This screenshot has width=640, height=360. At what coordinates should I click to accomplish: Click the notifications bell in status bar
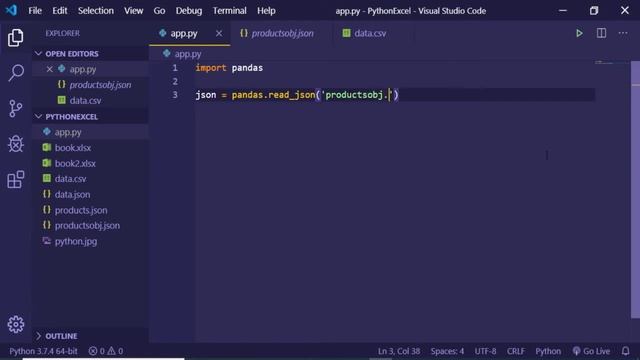[625, 351]
